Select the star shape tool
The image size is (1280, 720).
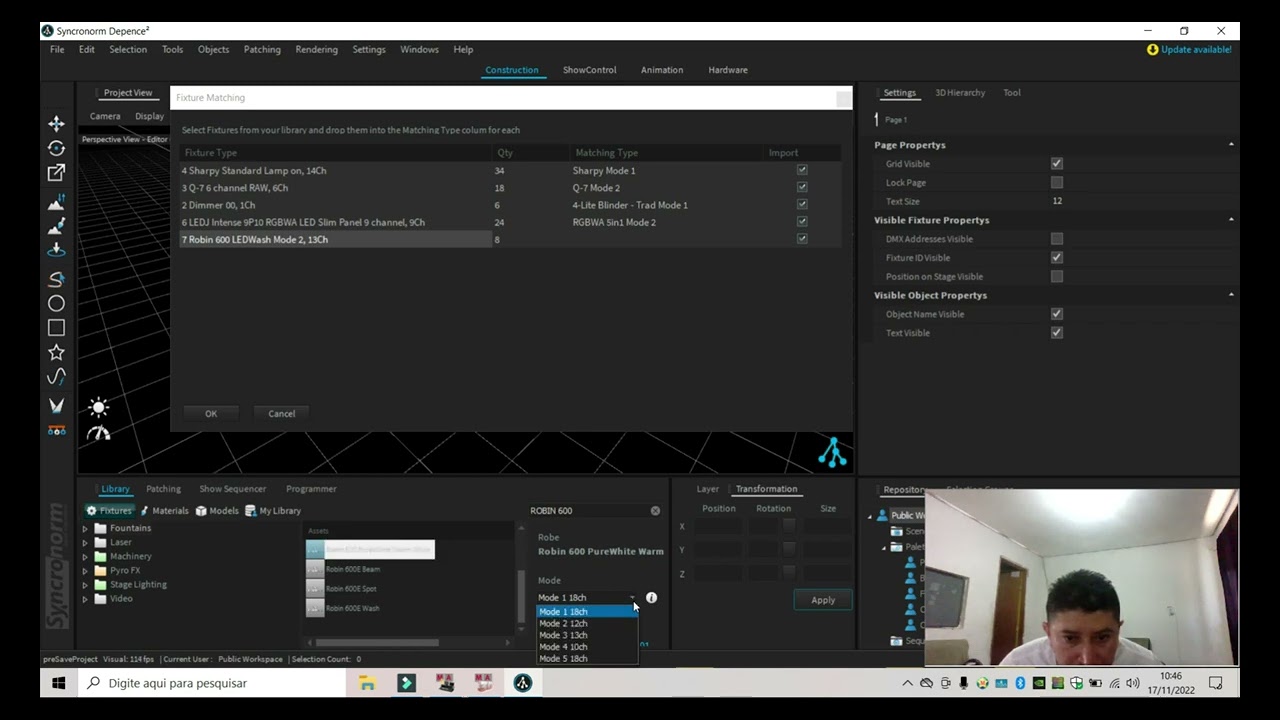click(x=56, y=352)
